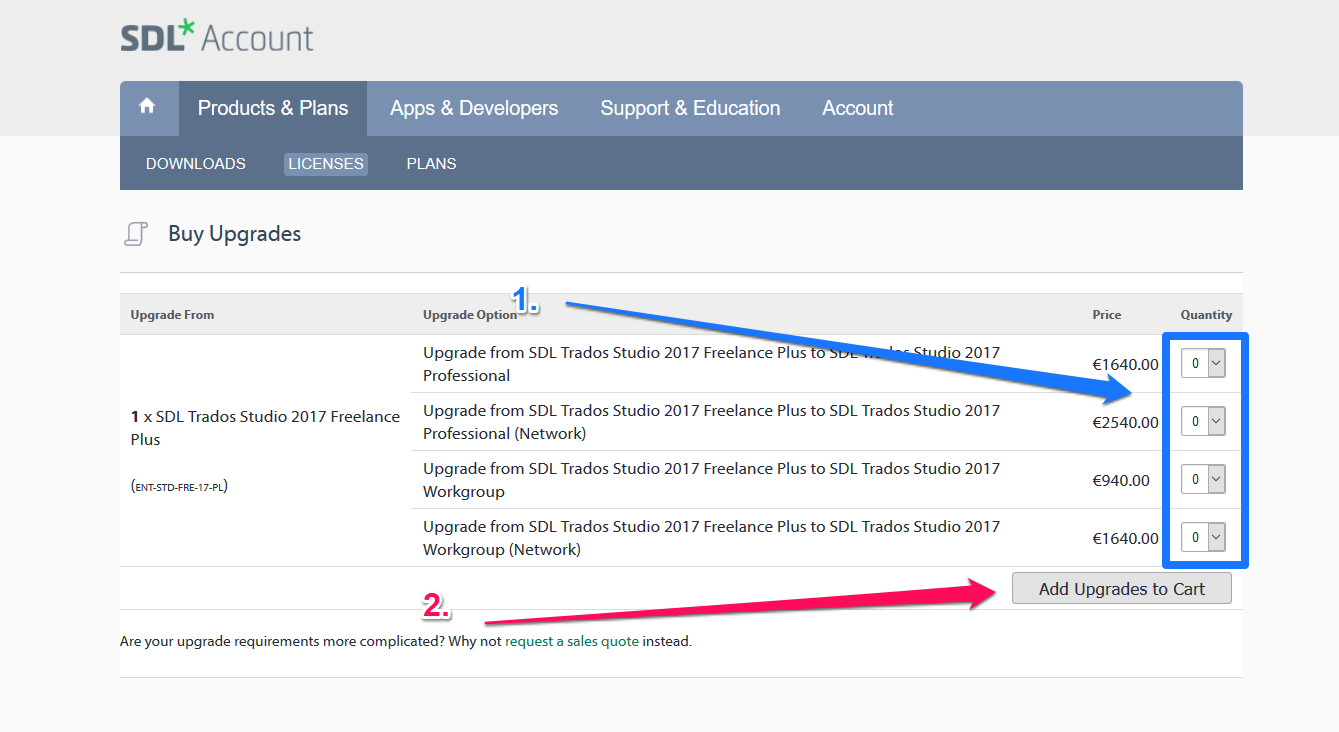Go to the home icon tab

pos(148,106)
